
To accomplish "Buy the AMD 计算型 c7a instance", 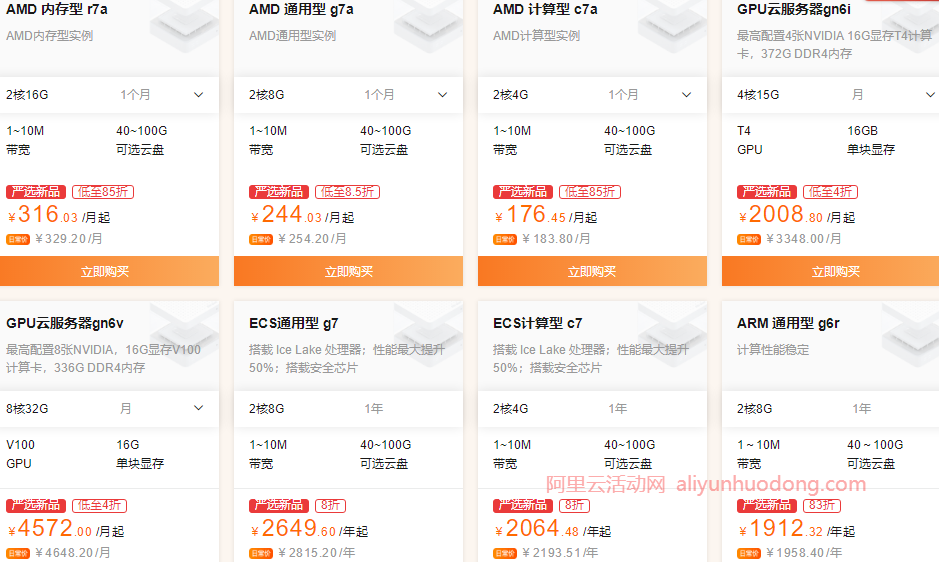I will [x=592, y=271].
